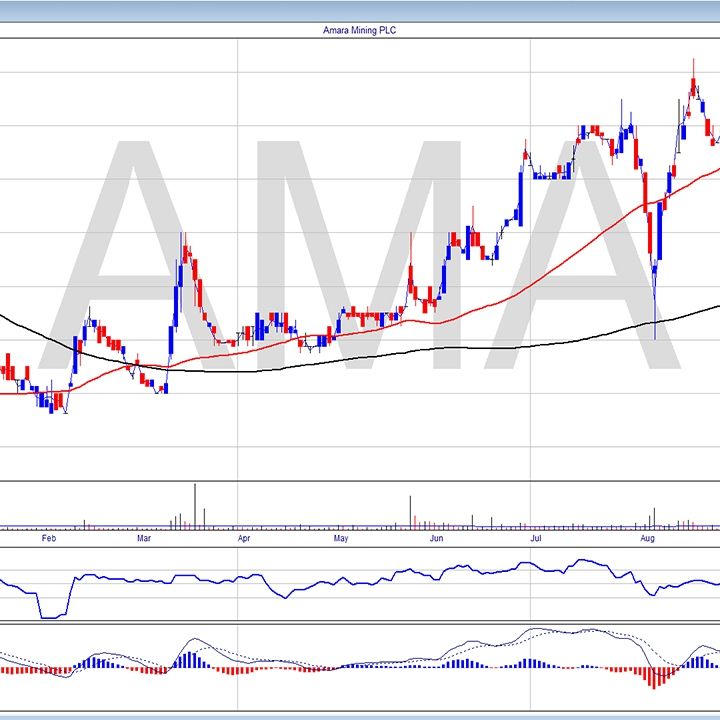
Task: Click the blue window title bar at the top
Action: pyautogui.click(x=360, y=10)
